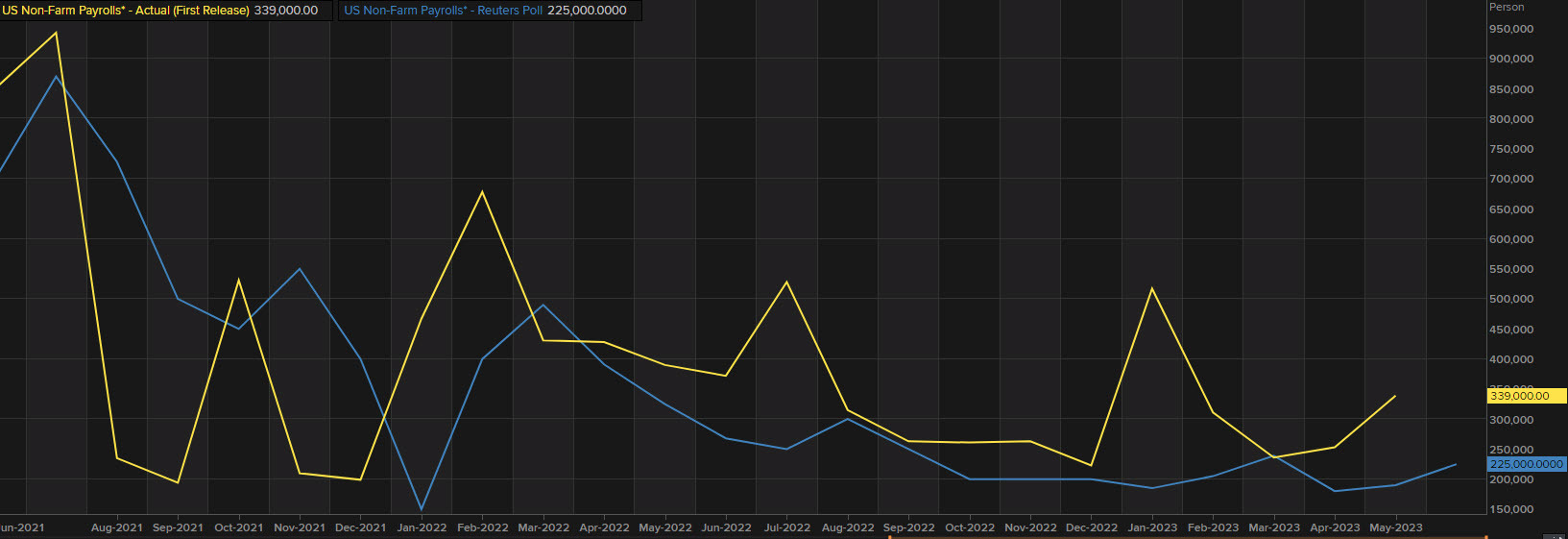Click the yellow line's Feb-2022 peak point
This screenshot has height=539, width=1568.
482,191
